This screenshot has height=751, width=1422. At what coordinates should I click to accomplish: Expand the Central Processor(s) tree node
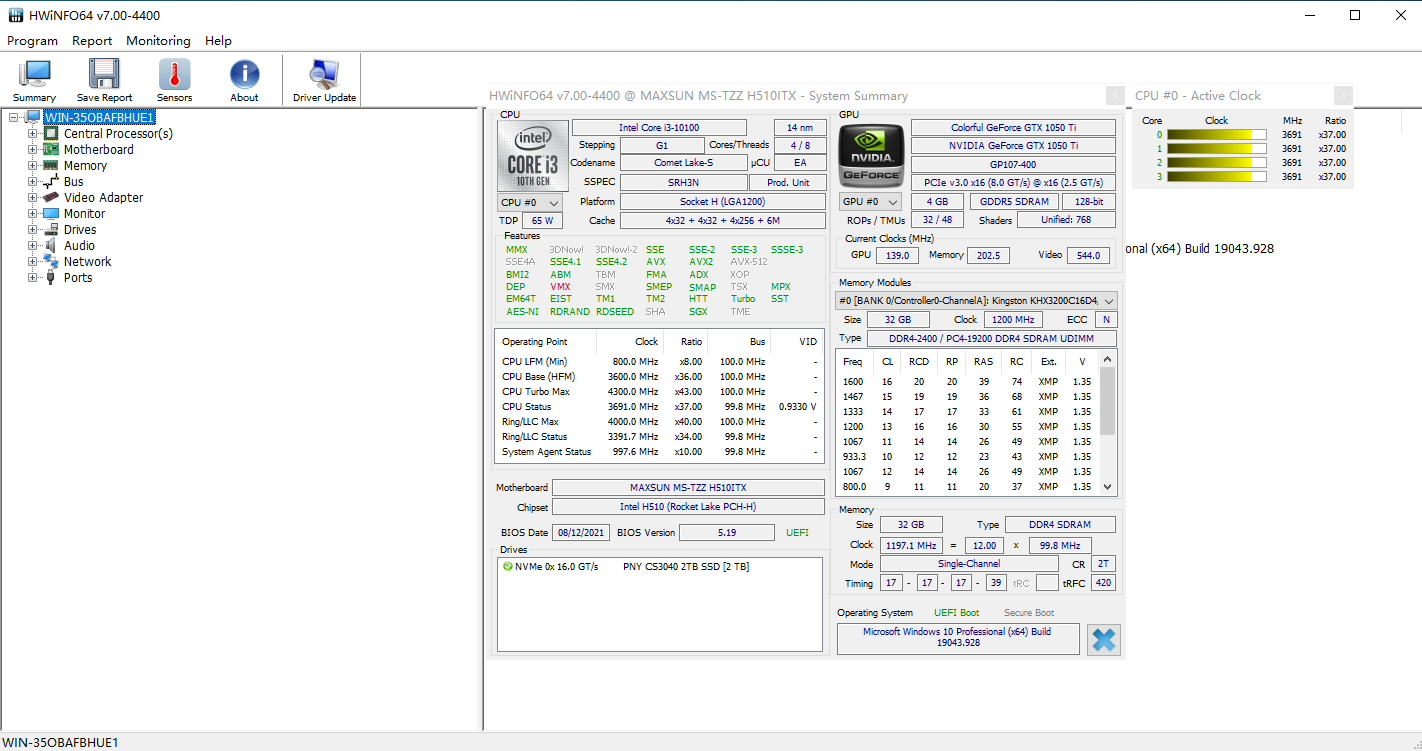pyautogui.click(x=33, y=134)
